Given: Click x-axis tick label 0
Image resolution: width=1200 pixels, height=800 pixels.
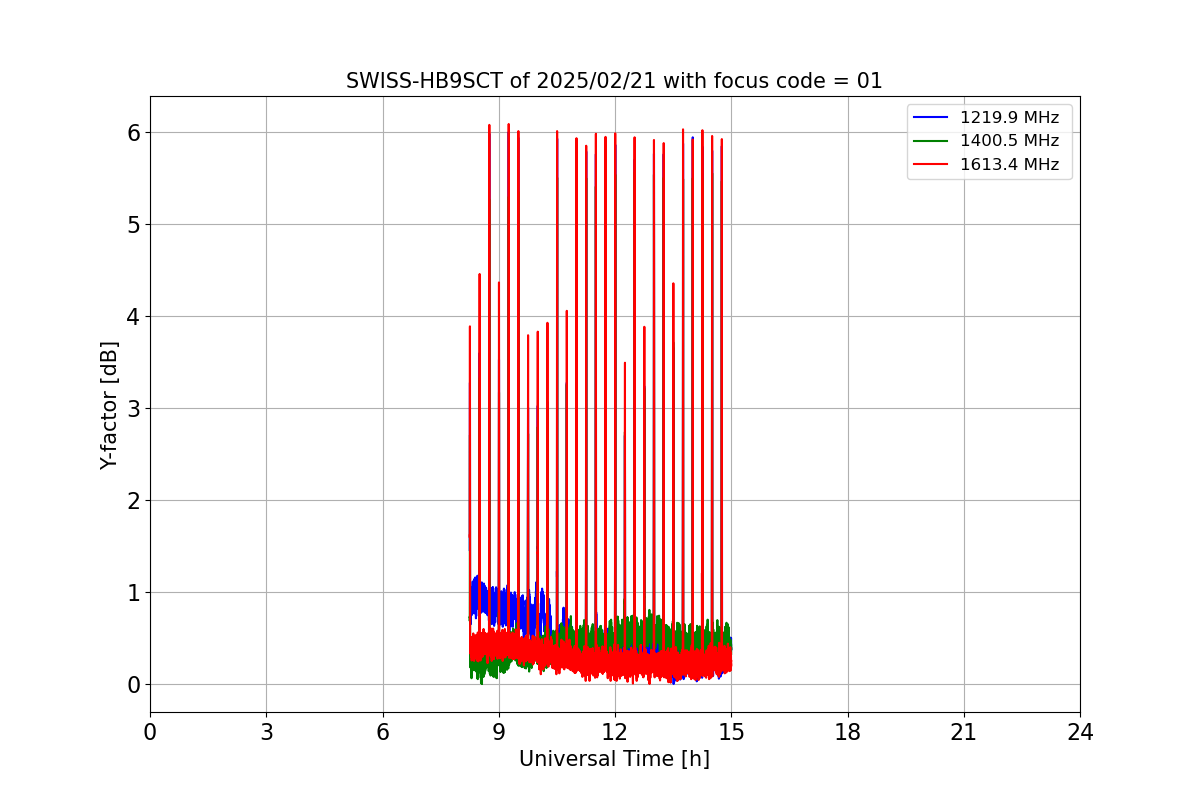Looking at the screenshot, I should 150,732.
